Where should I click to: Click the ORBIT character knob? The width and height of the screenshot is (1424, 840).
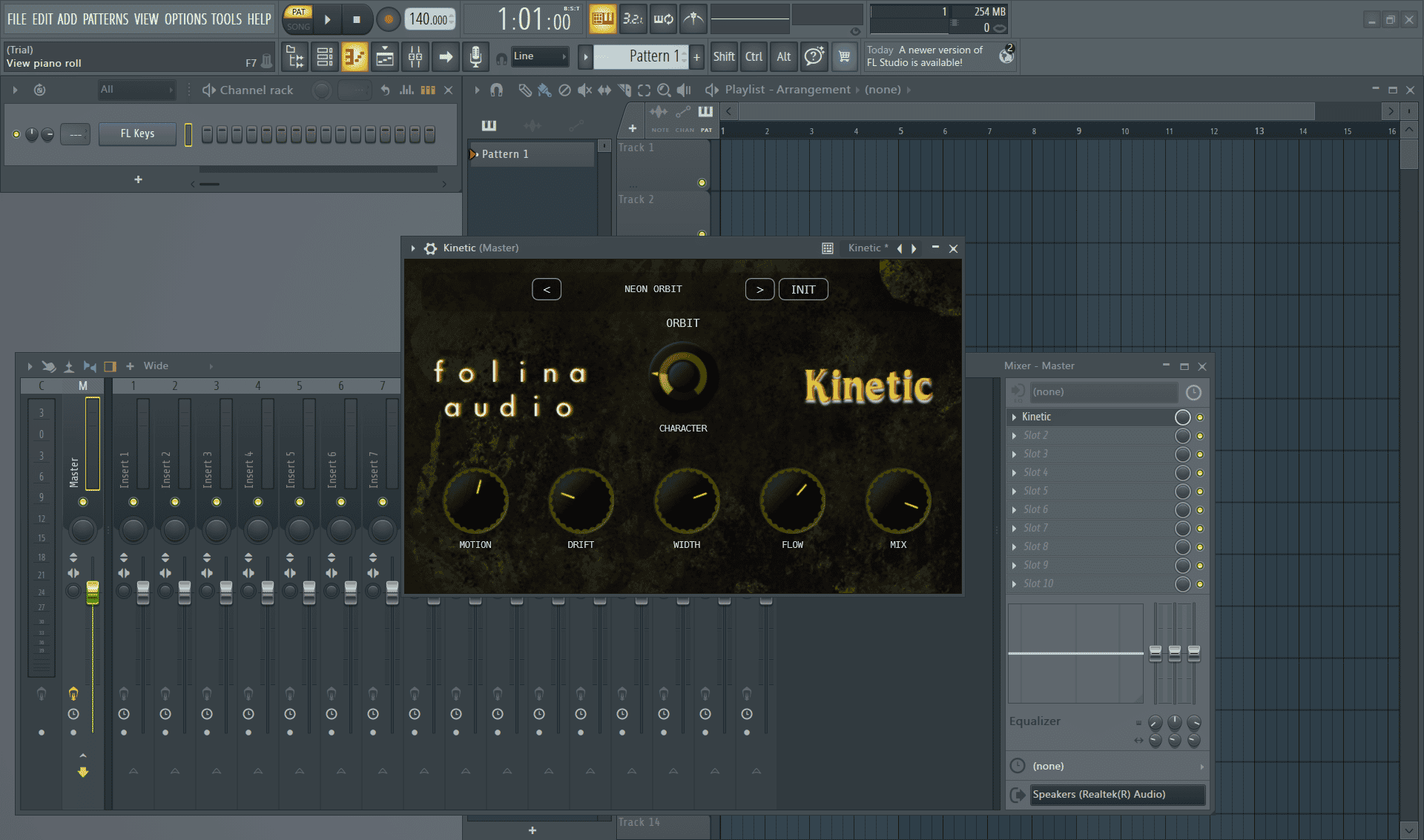682,377
